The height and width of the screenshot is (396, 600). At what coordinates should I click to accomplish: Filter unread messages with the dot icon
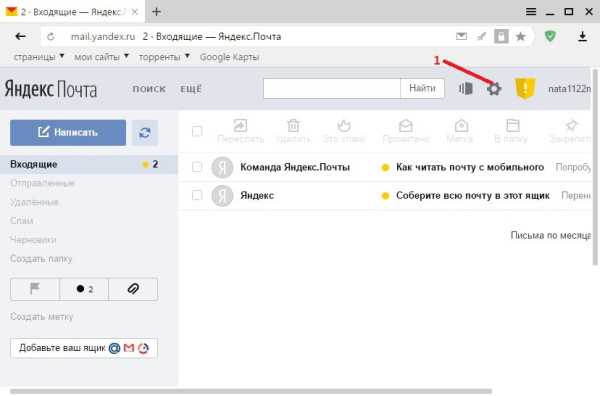click(84, 289)
